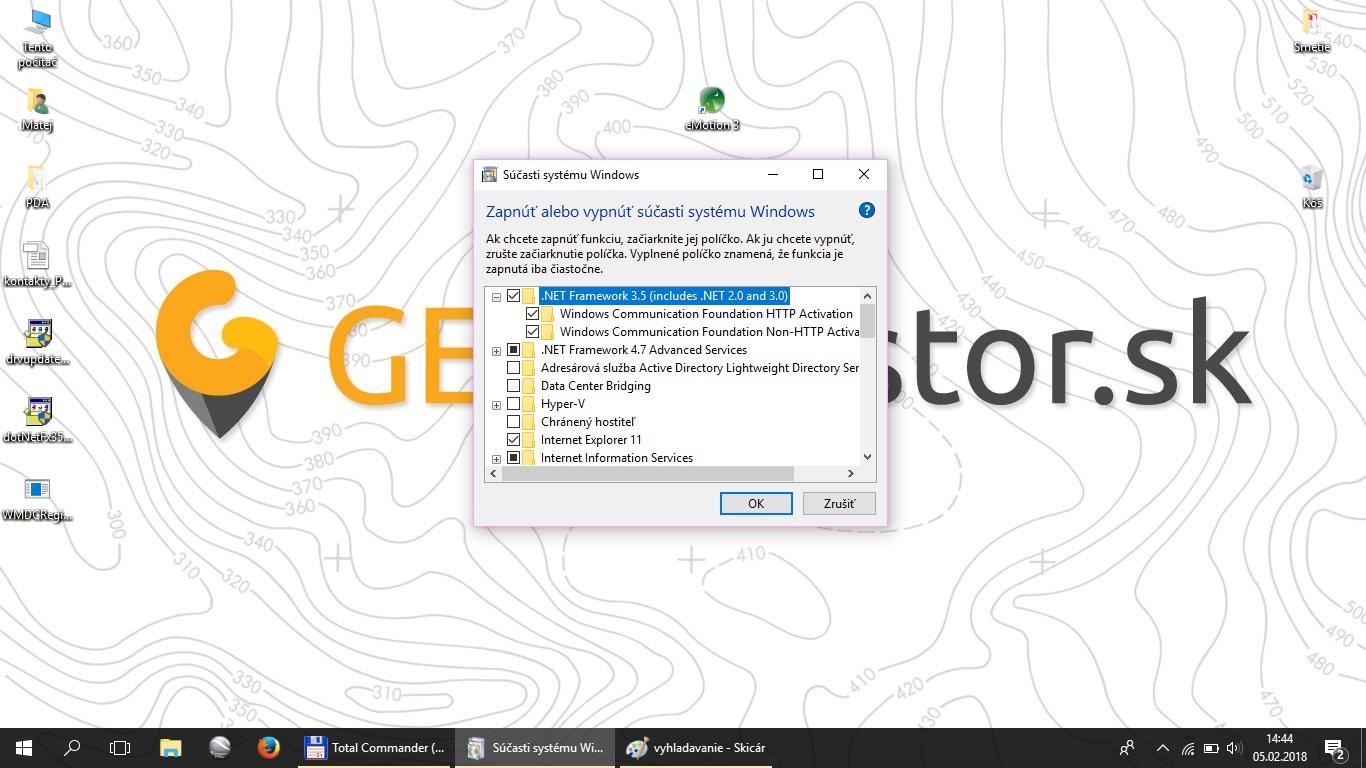
Task: Uncheck WCF Non-HTTP Activation checkbox
Action: click(532, 332)
